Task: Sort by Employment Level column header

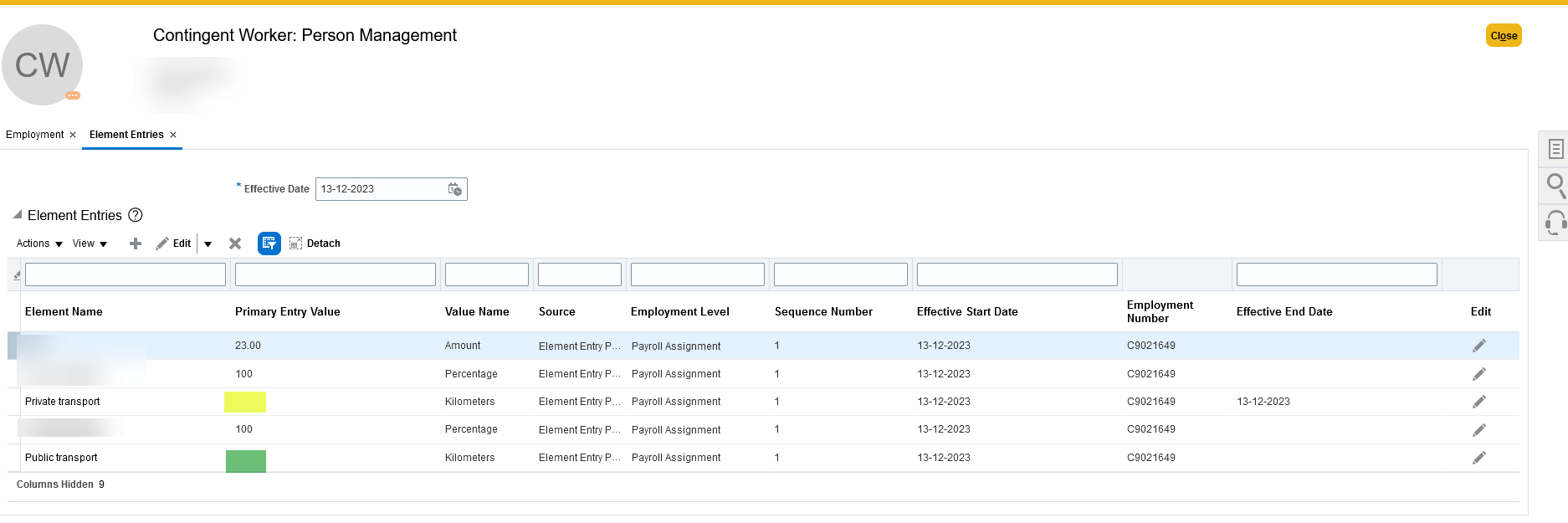Action: point(680,311)
